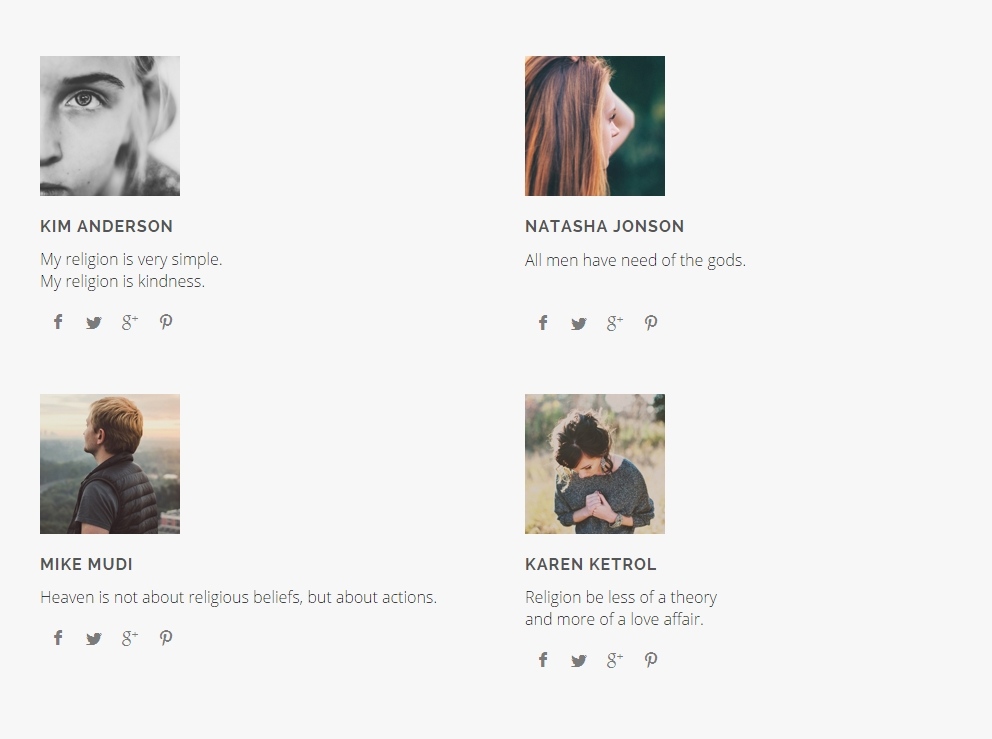Open Karen Ketrol's Facebook icon
The width and height of the screenshot is (992, 739).
click(x=543, y=660)
